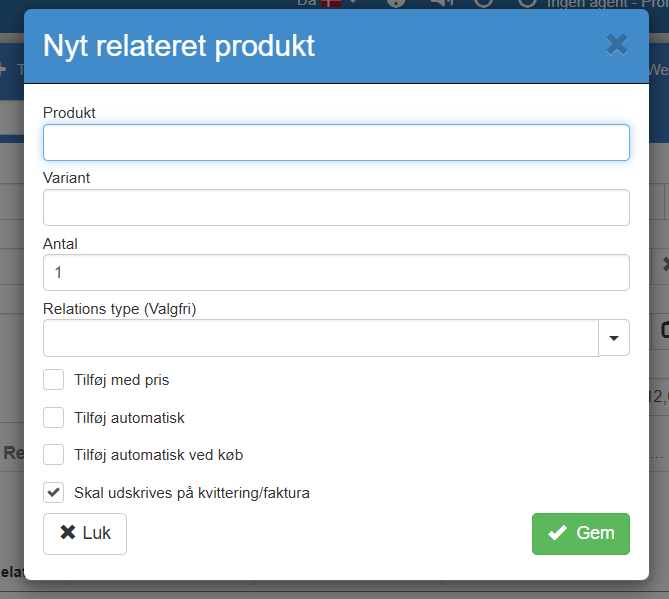Image resolution: width=669 pixels, height=599 pixels.
Task: Enable the Tilføj med pris checkbox
Action: tap(54, 380)
